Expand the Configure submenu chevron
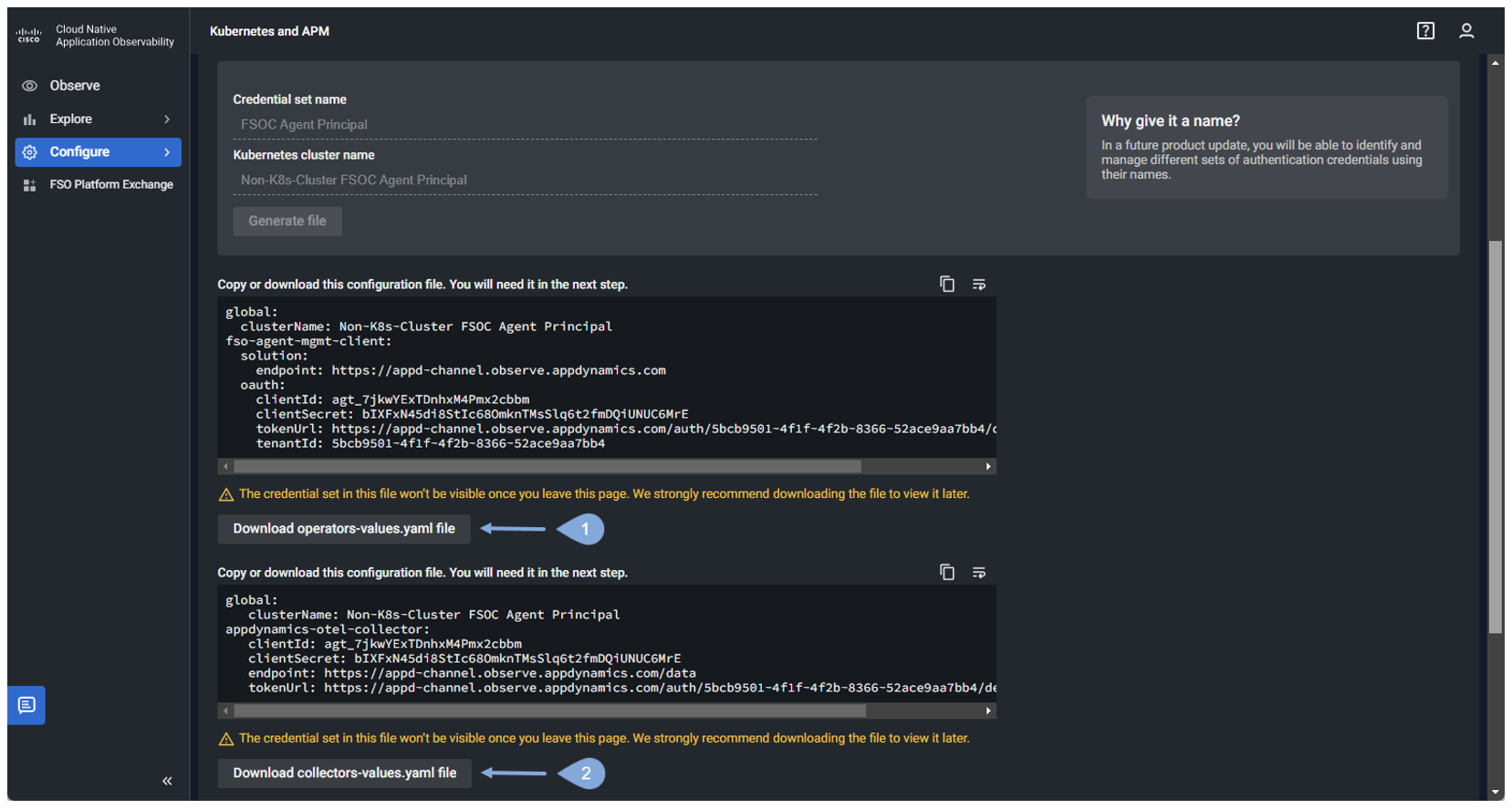This screenshot has width=1512, height=809. coord(167,152)
